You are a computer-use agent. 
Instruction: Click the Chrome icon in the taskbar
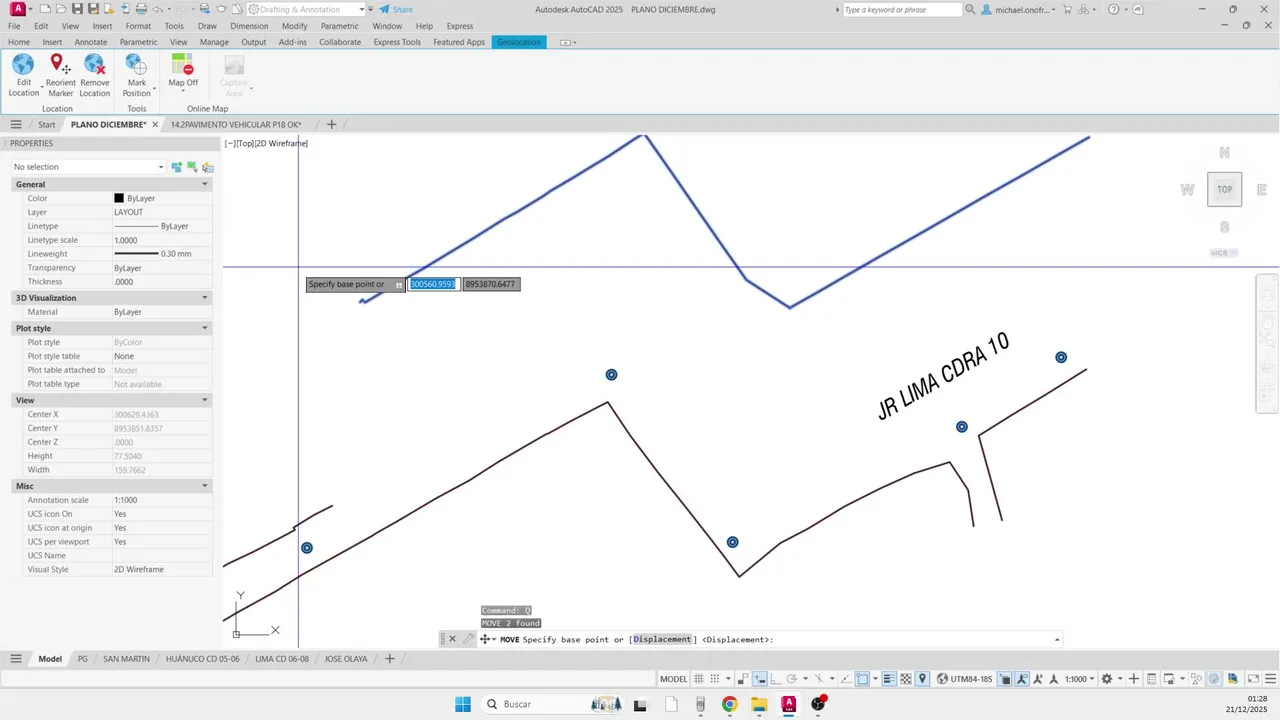[729, 704]
